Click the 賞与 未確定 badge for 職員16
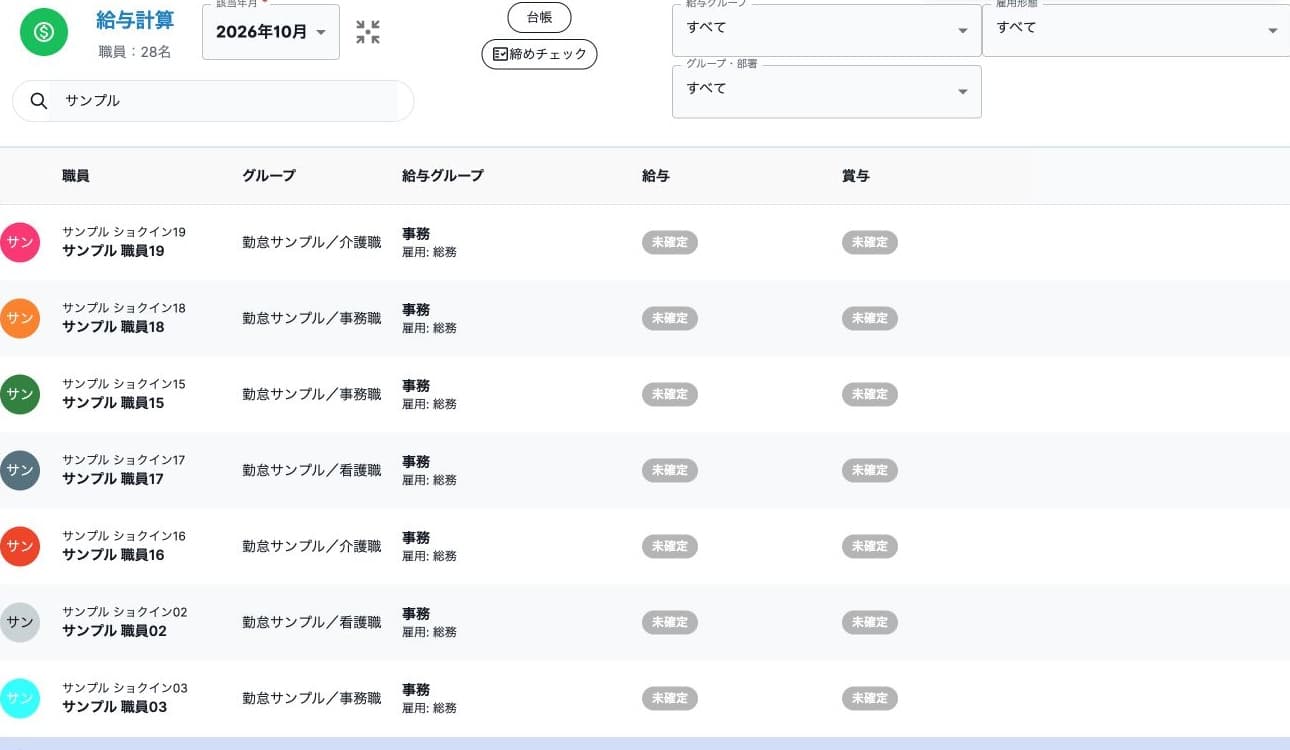Screen dimensions: 1290x750 tap(870, 546)
